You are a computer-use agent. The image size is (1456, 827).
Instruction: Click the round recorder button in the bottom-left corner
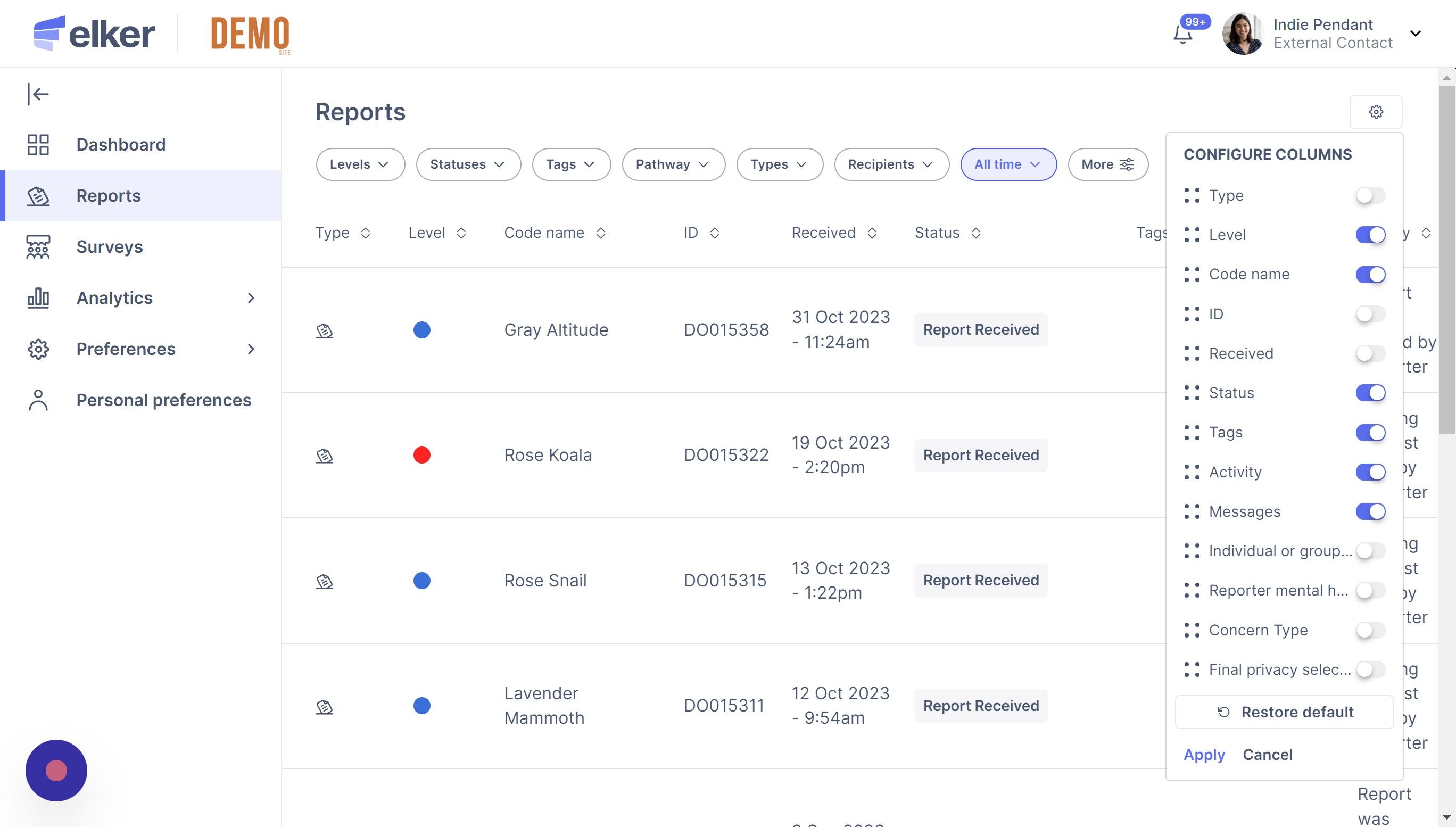click(56, 770)
